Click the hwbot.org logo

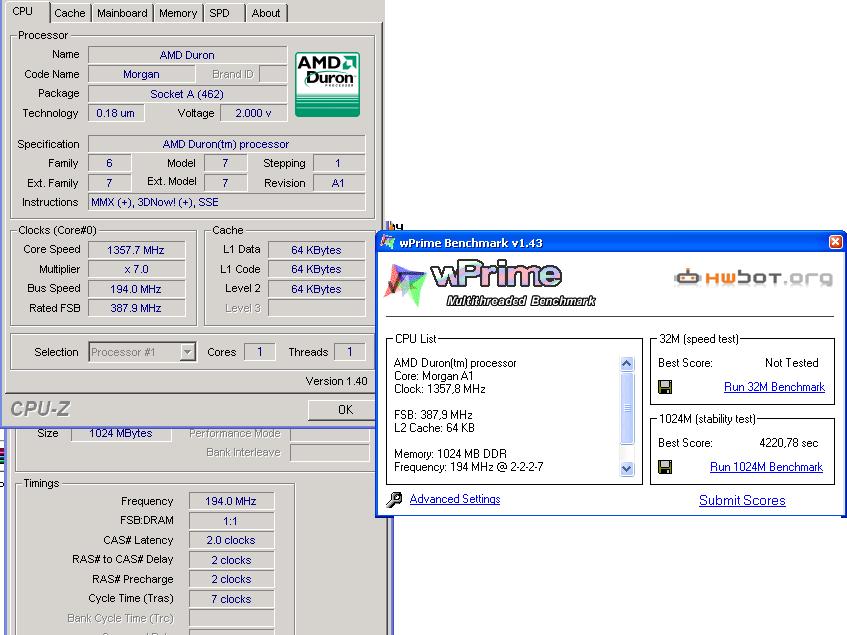pyautogui.click(x=754, y=278)
